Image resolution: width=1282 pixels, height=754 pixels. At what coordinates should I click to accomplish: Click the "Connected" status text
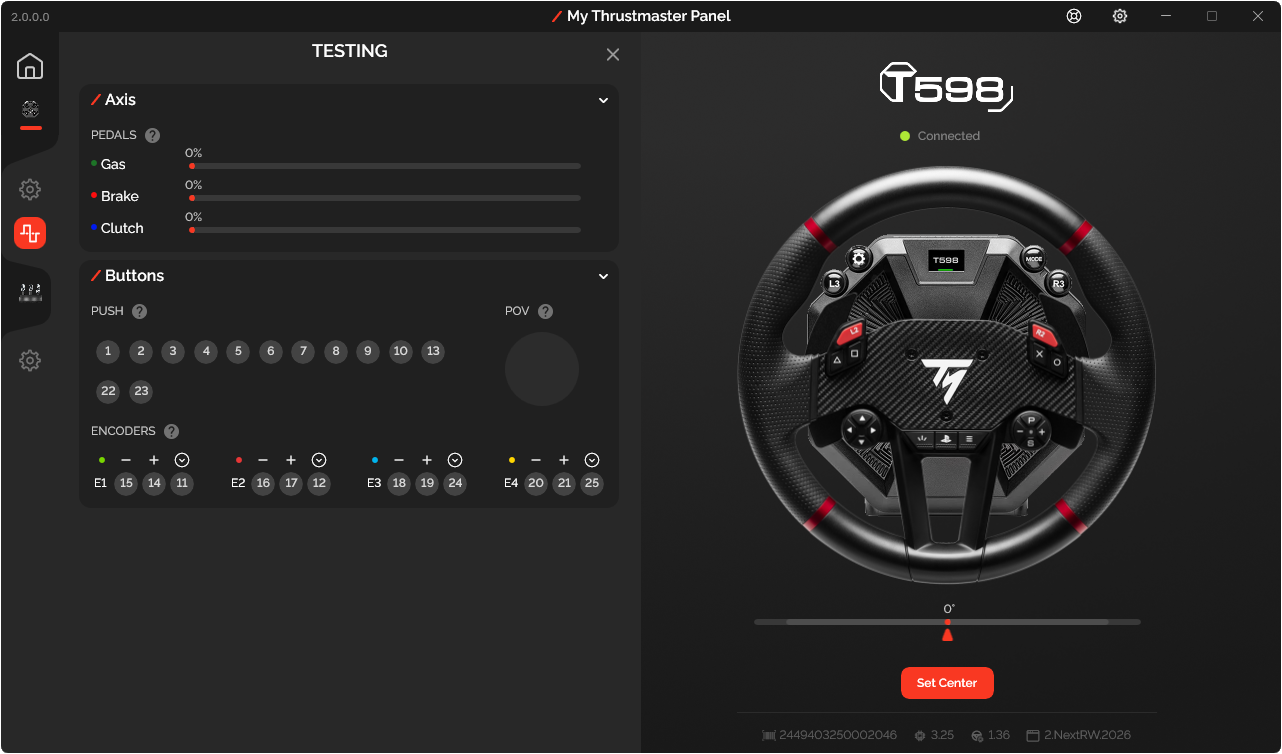(949, 136)
